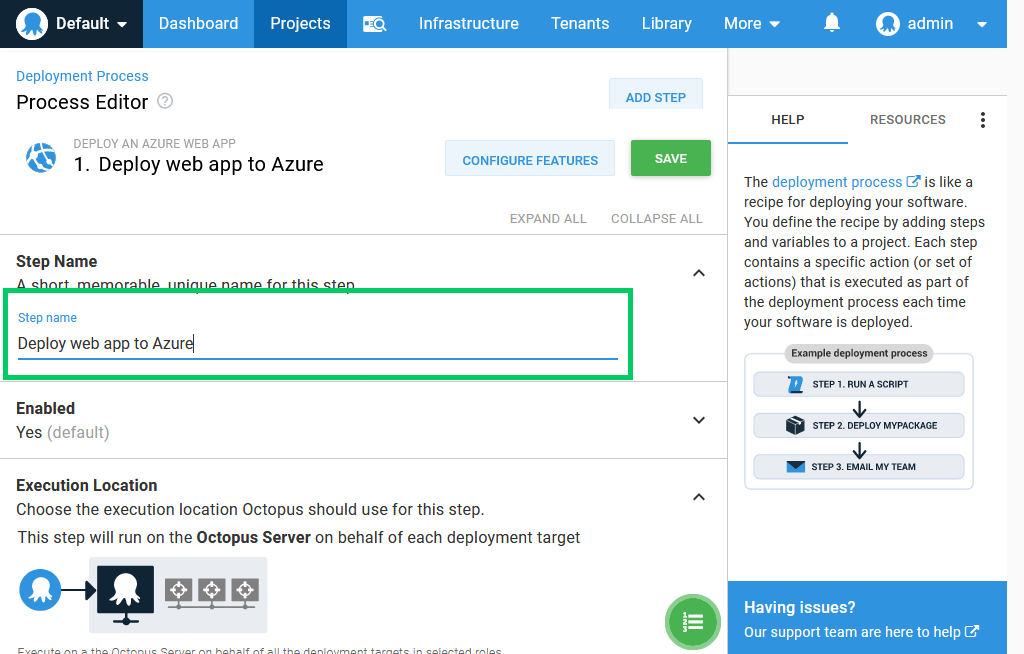Open the help panel three-dot menu

982,120
